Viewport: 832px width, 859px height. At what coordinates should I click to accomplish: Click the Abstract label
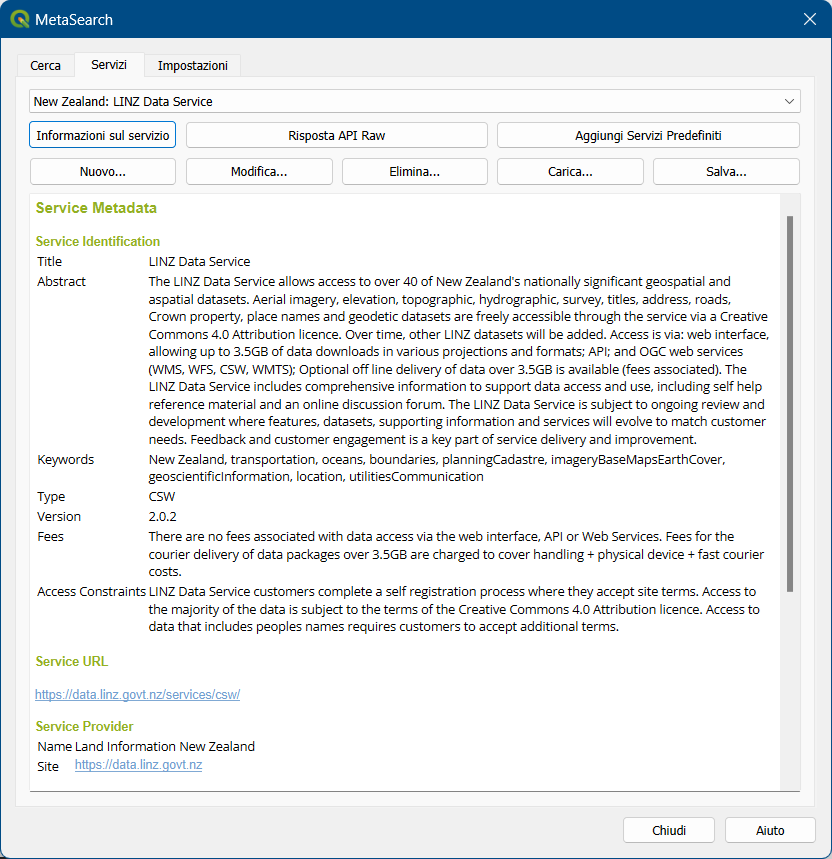click(x=61, y=282)
